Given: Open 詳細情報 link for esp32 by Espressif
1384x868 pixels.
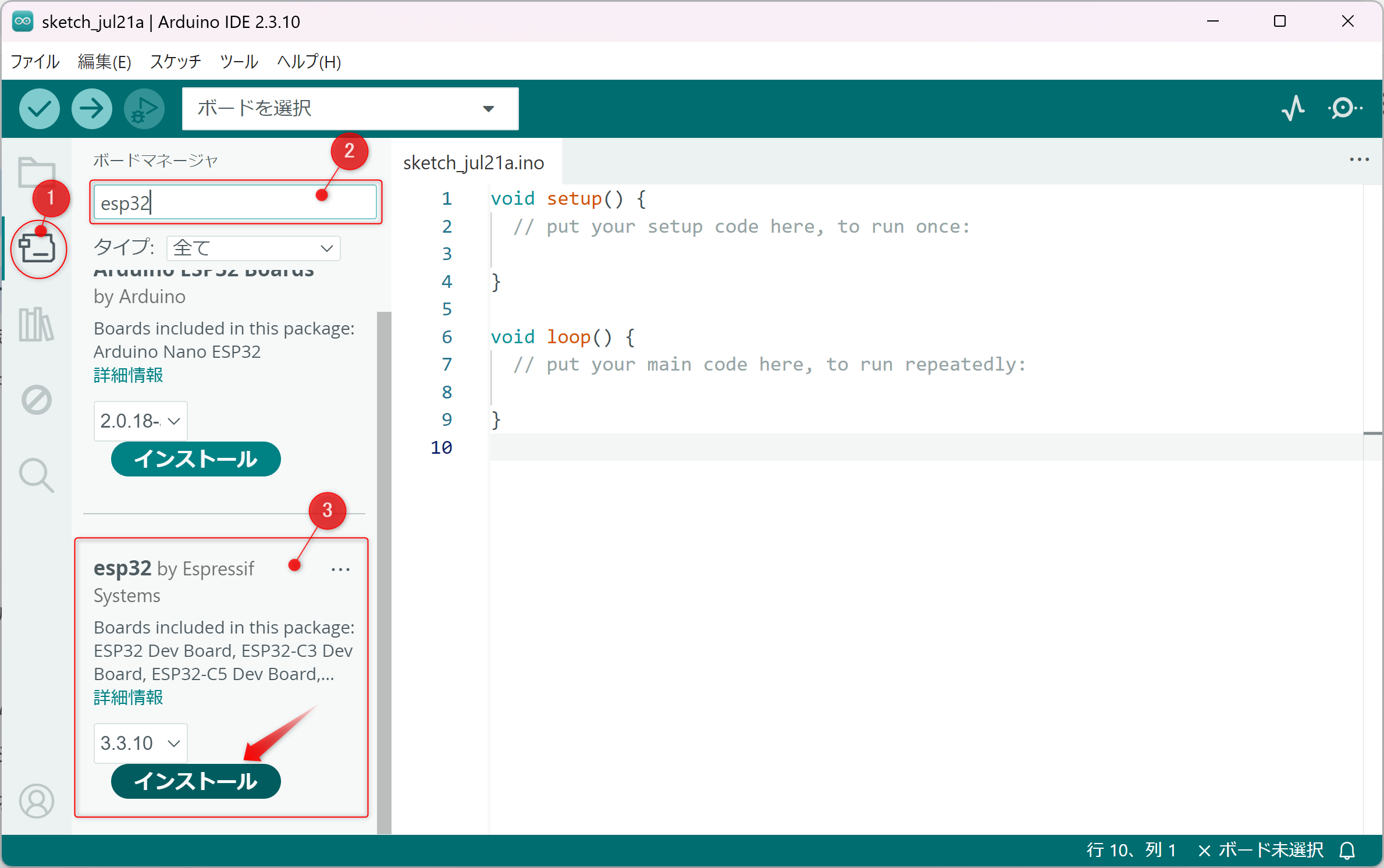Looking at the screenshot, I should pyautogui.click(x=129, y=698).
